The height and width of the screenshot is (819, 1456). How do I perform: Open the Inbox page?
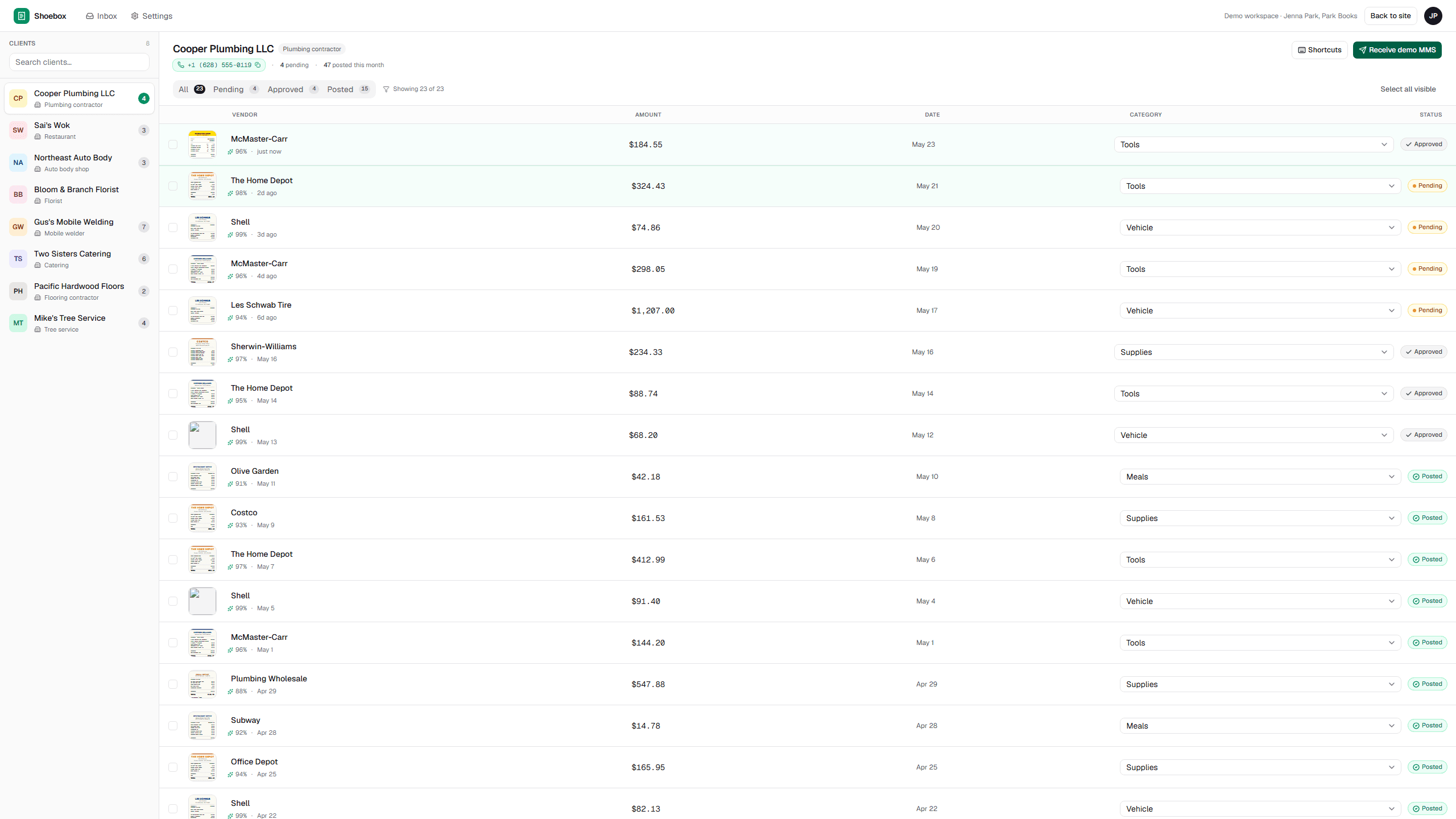(101, 16)
